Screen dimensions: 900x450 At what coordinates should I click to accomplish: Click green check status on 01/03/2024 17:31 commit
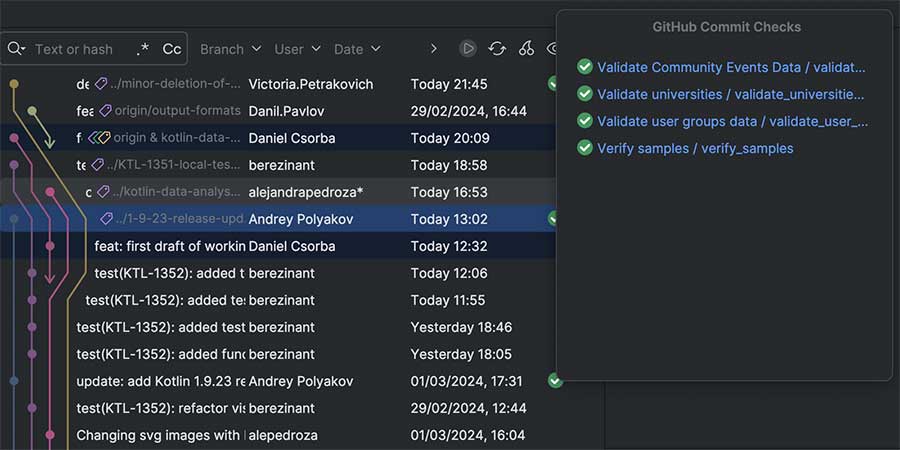pos(555,381)
